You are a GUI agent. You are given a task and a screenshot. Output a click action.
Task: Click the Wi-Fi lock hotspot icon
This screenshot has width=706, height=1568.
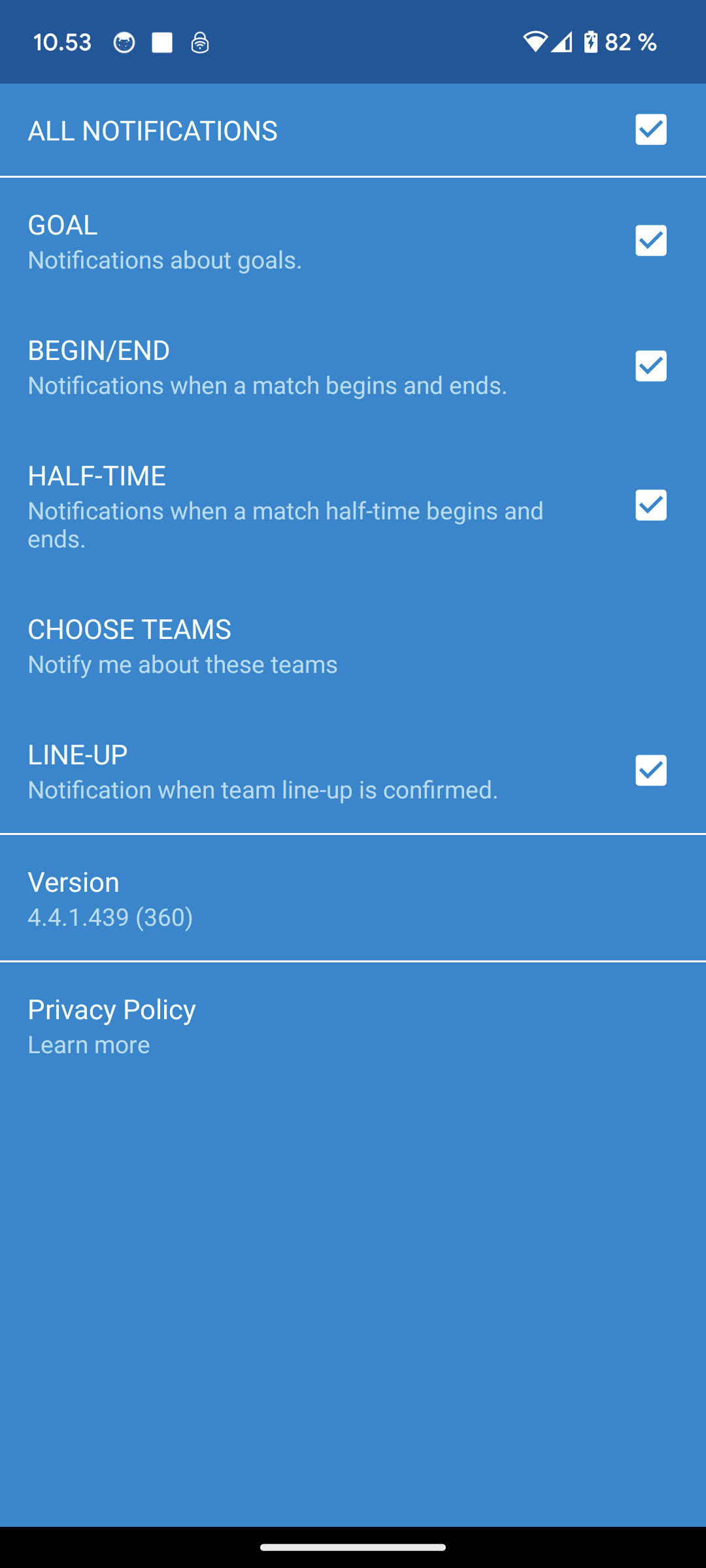[x=200, y=43]
